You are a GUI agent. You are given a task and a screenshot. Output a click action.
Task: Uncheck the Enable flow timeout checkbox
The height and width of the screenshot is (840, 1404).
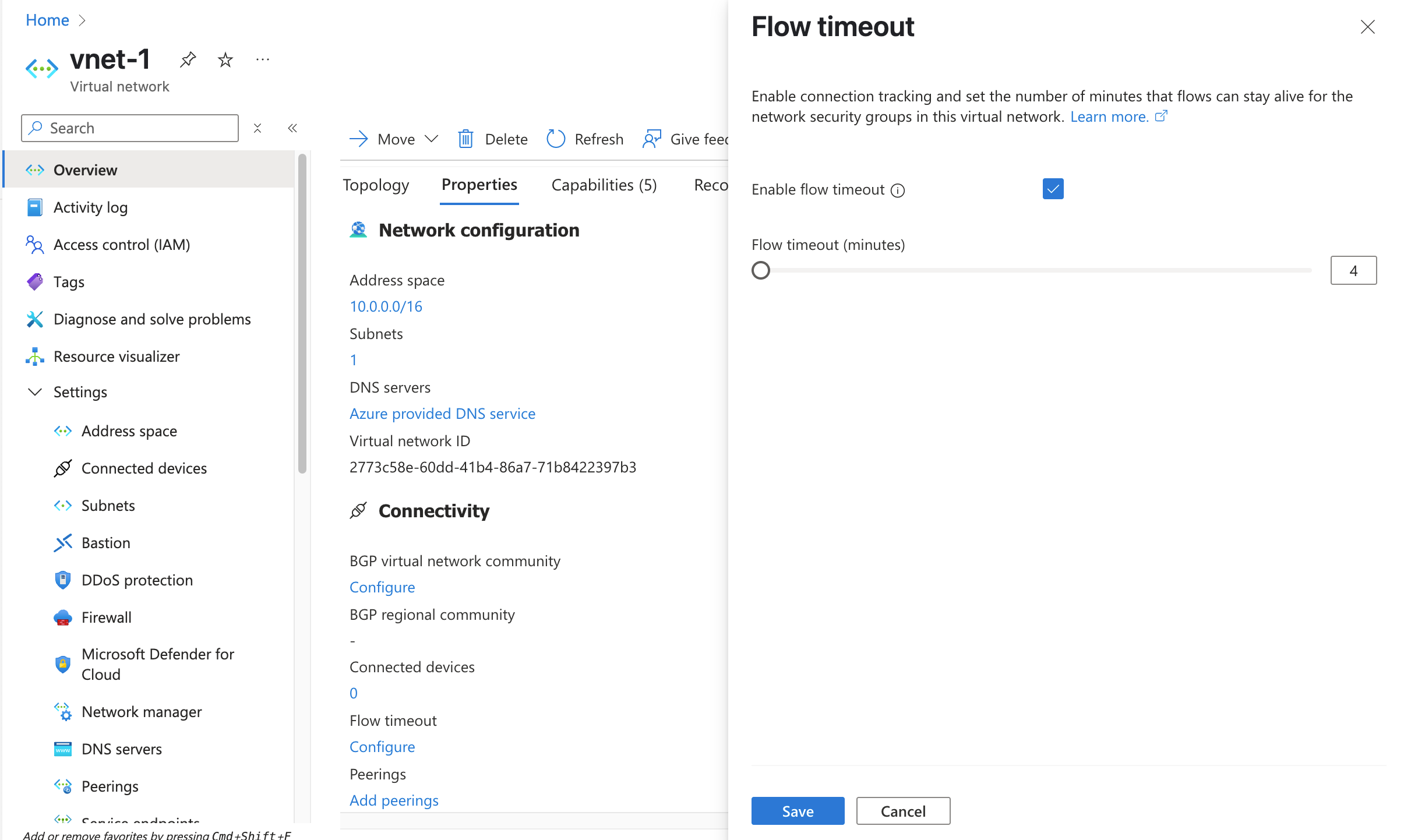[x=1053, y=189]
